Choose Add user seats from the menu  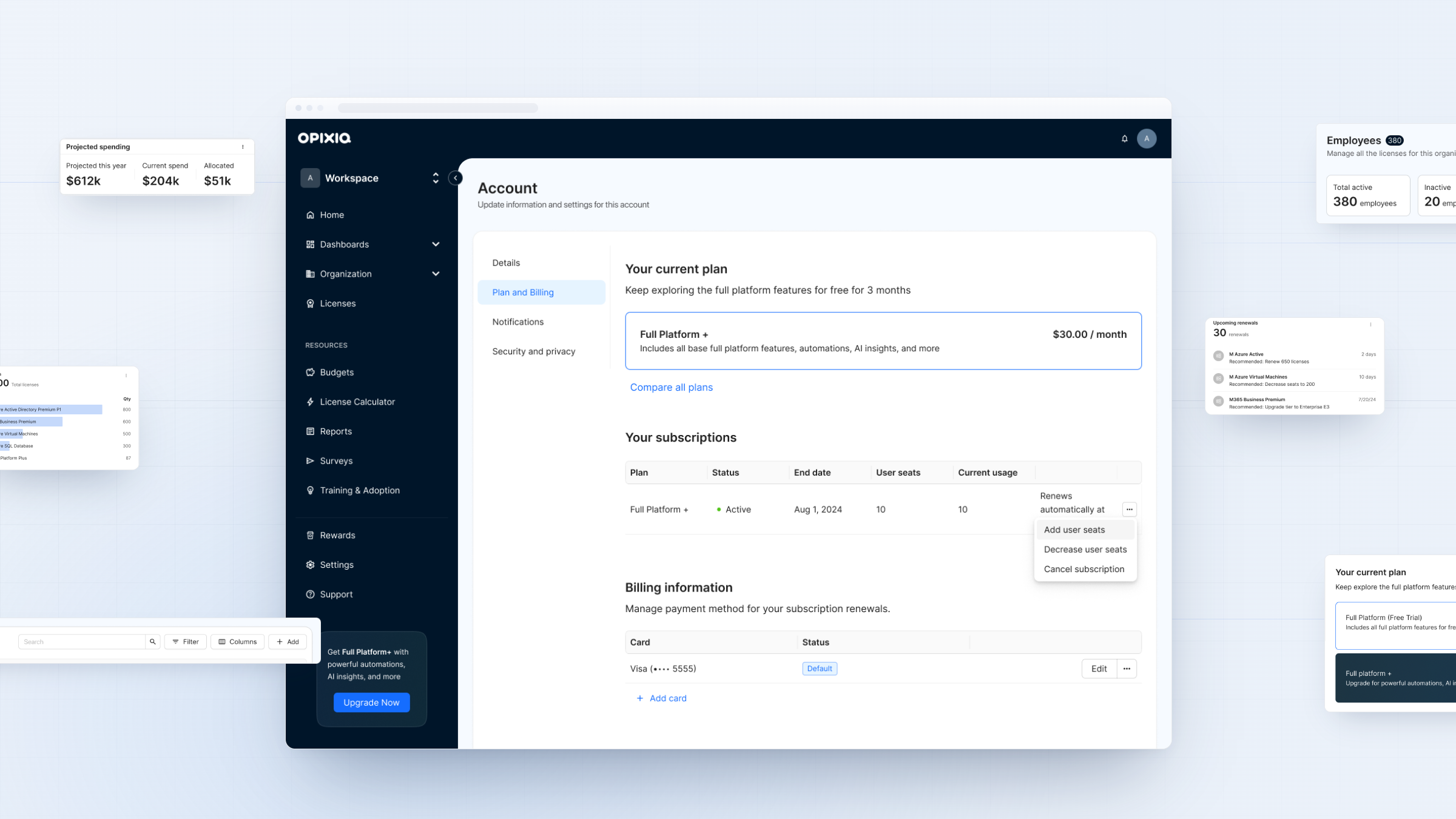pyautogui.click(x=1085, y=530)
